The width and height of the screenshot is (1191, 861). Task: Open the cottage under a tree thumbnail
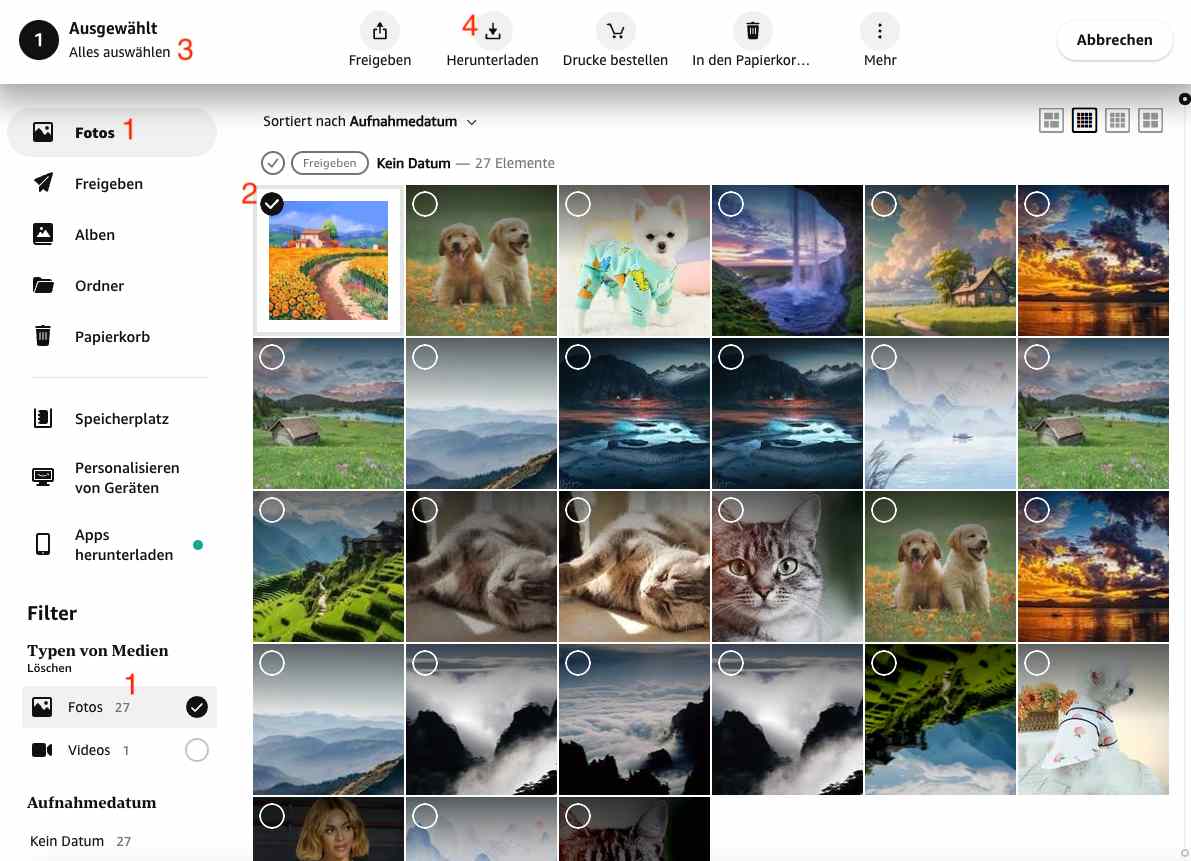(940, 260)
